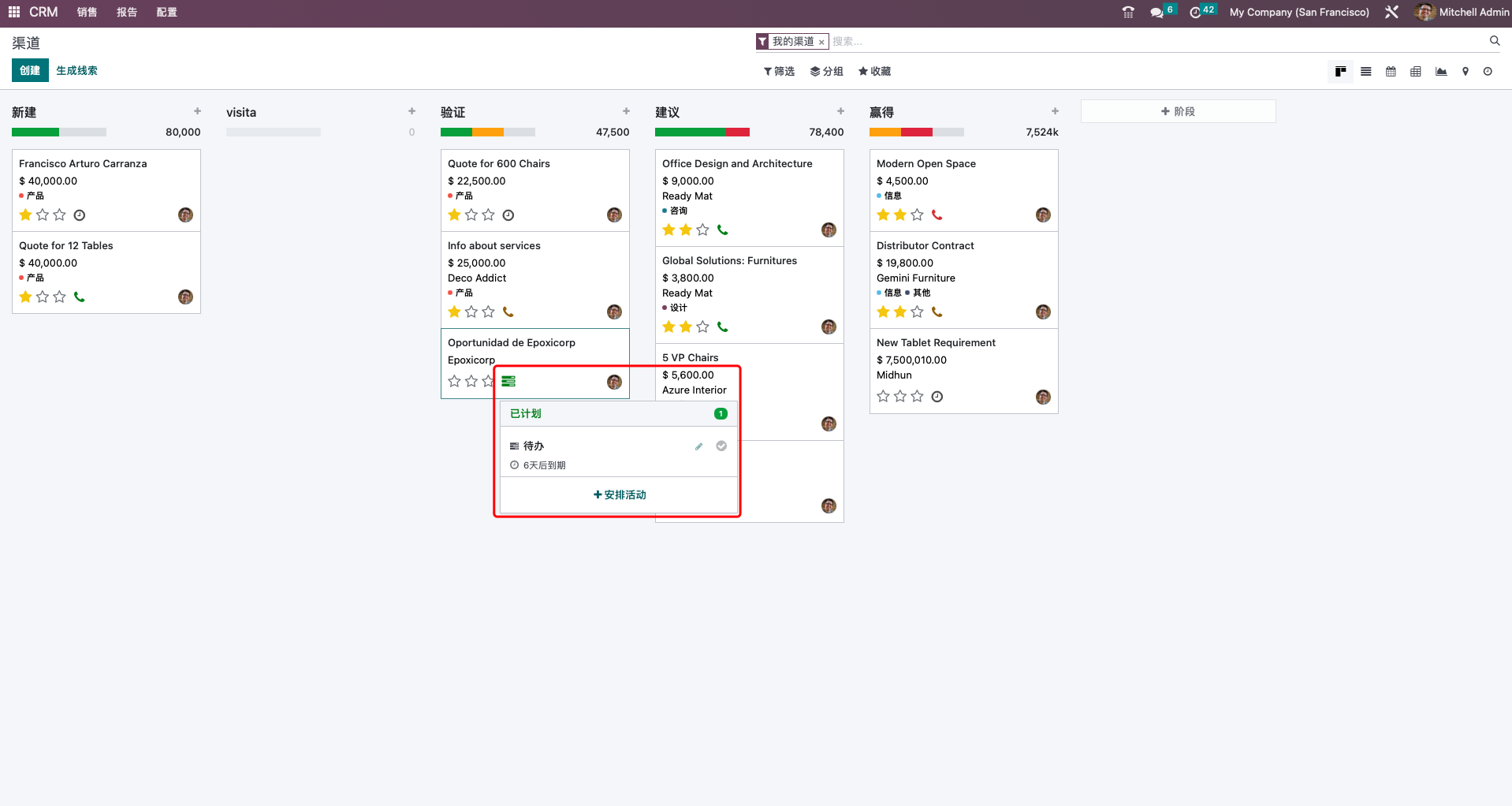This screenshot has height=806, width=1512.
Task: Switch to the pivot view
Action: pyautogui.click(x=1415, y=71)
